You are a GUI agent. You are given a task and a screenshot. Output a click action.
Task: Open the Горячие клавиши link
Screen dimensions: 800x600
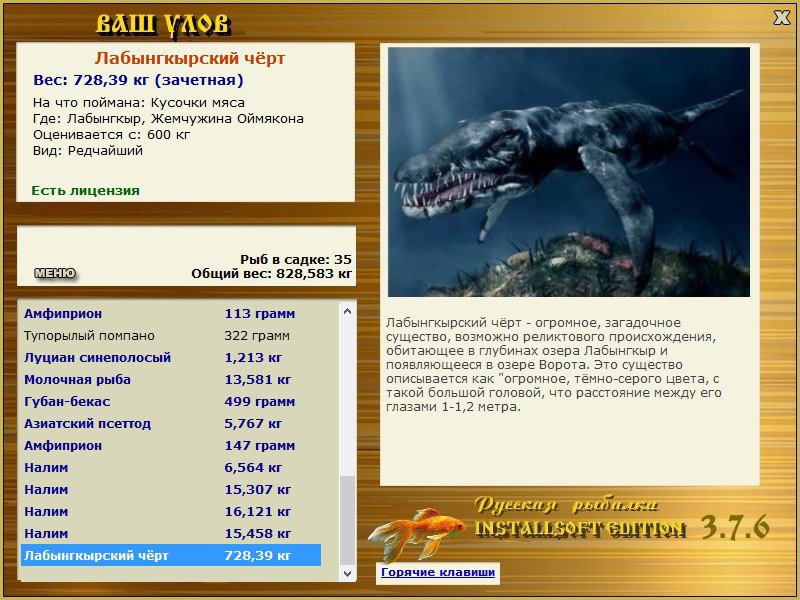pos(438,572)
